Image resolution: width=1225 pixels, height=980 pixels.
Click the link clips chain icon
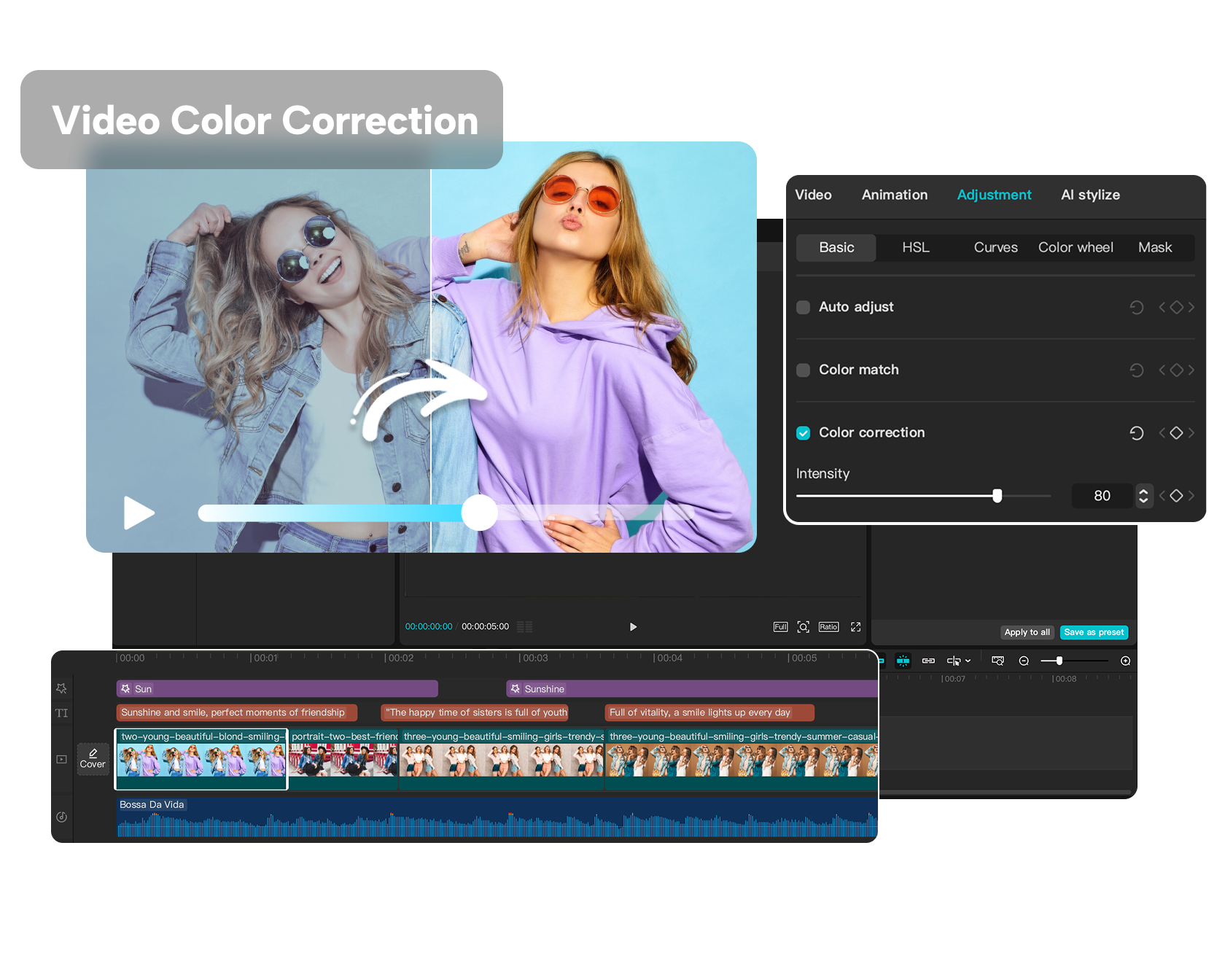928,661
